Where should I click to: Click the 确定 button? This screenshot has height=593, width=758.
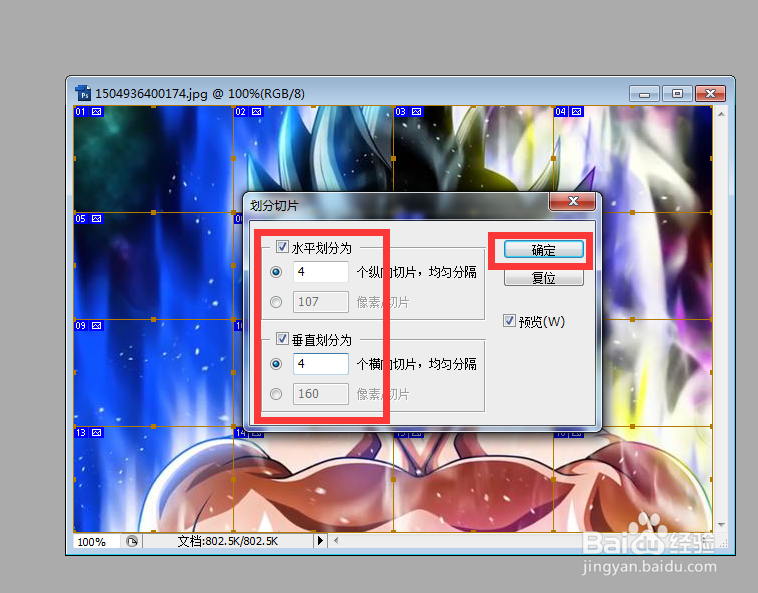tap(543, 250)
